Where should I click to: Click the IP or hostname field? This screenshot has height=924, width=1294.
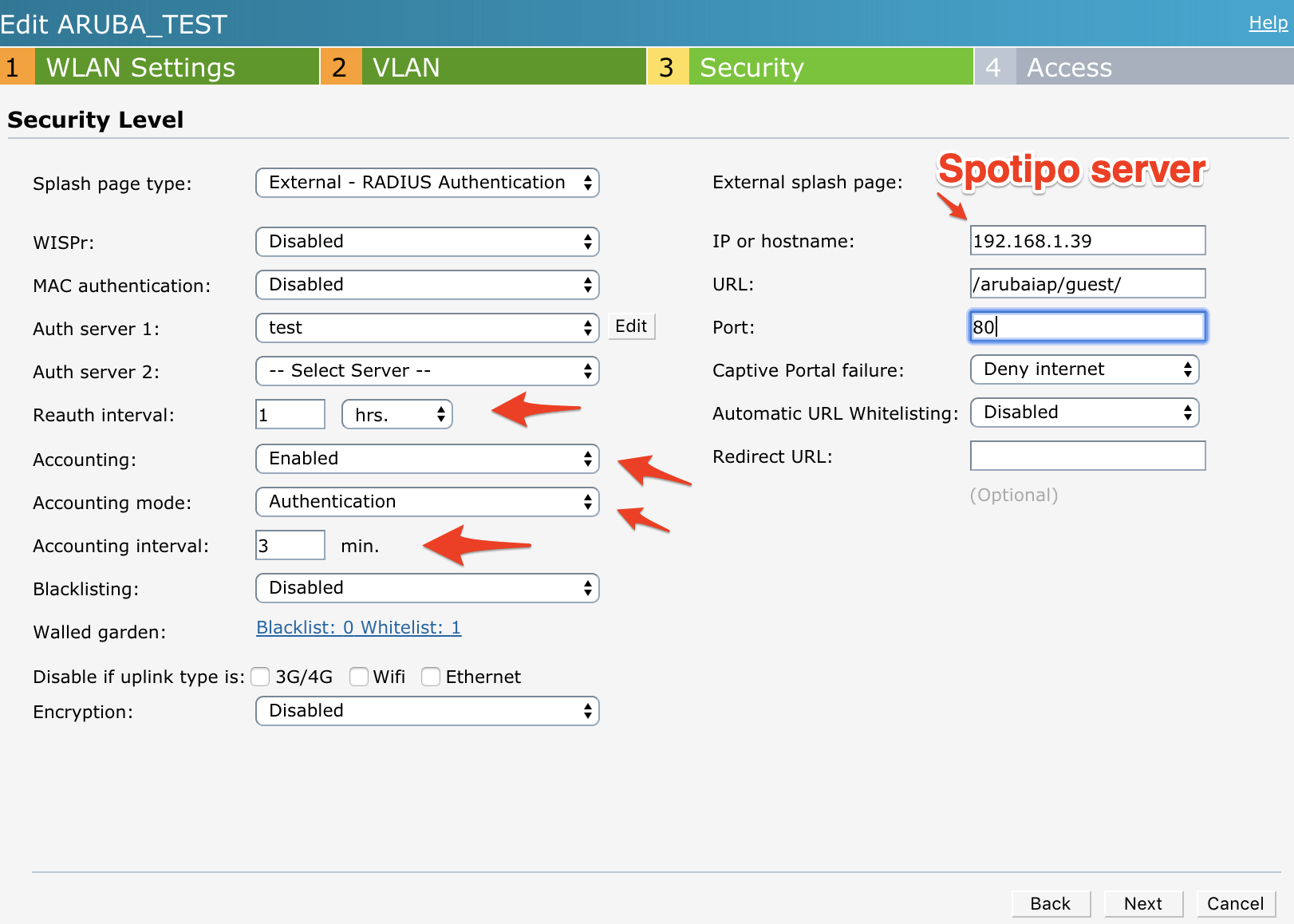pos(1087,240)
